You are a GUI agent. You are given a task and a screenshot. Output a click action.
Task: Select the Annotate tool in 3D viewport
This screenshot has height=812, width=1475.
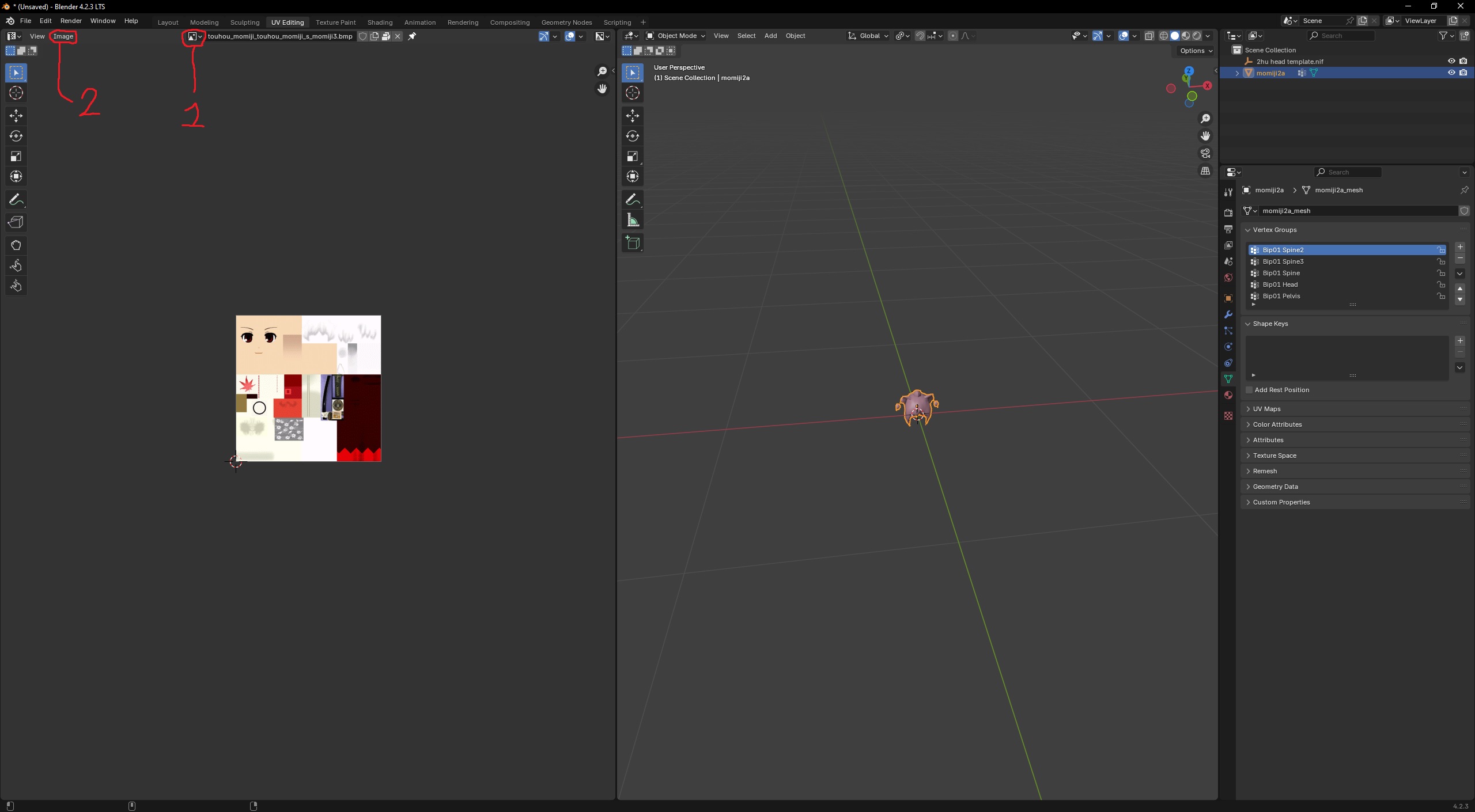click(x=632, y=200)
